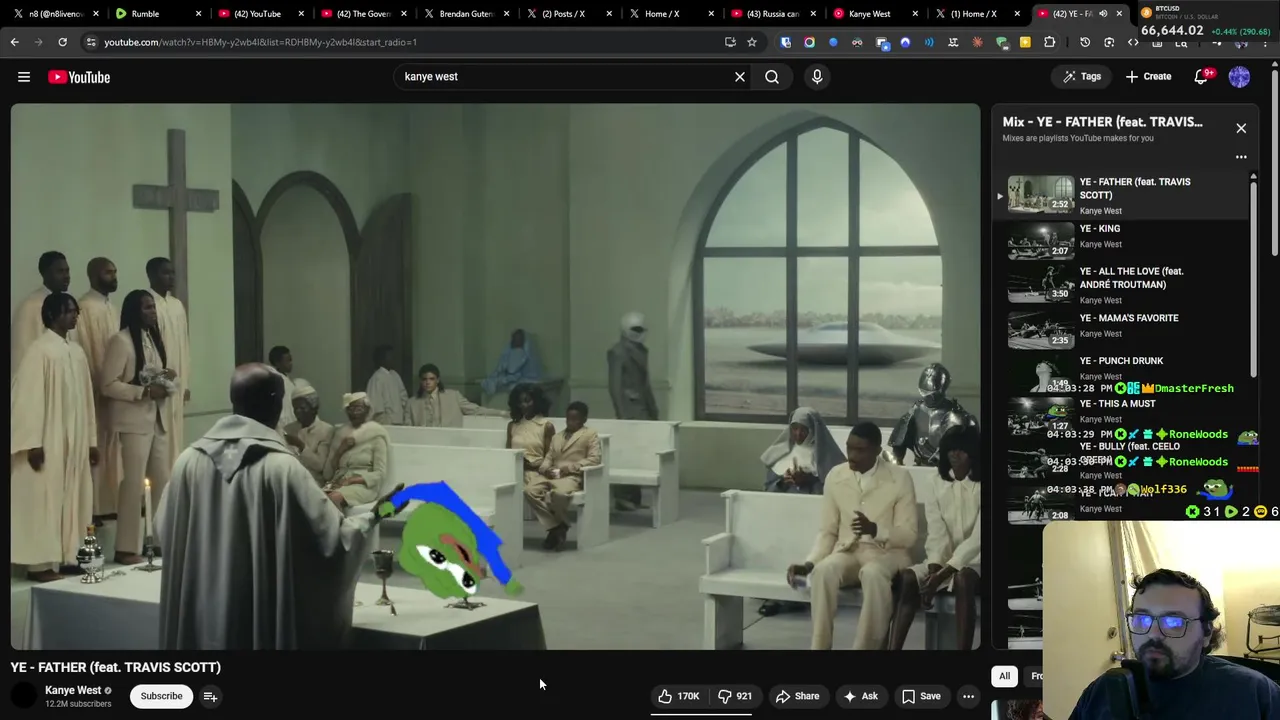Open more actions under the video

[x=968, y=696]
